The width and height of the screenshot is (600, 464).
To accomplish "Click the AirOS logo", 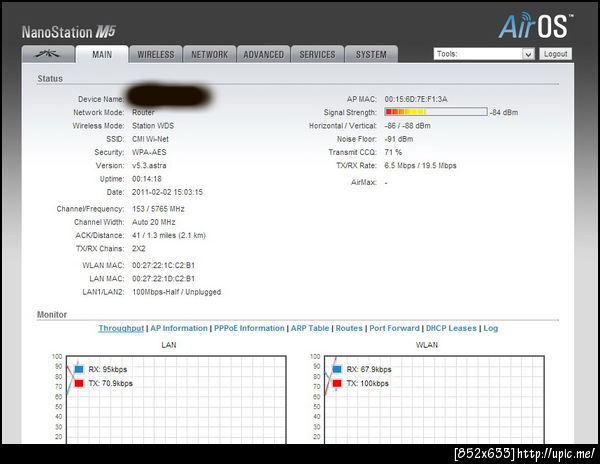I will (536, 26).
